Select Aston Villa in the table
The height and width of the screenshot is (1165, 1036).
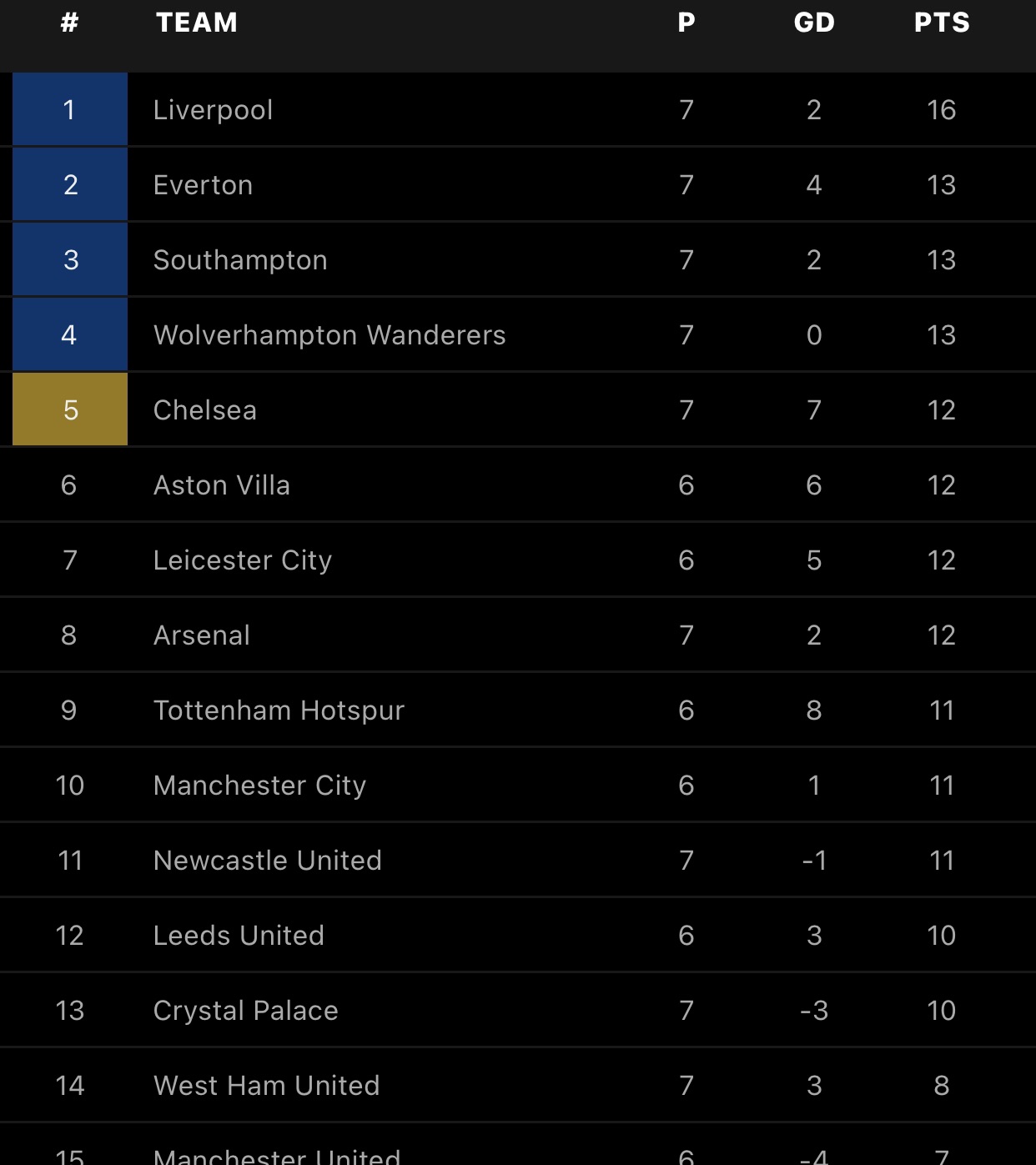pos(518,485)
